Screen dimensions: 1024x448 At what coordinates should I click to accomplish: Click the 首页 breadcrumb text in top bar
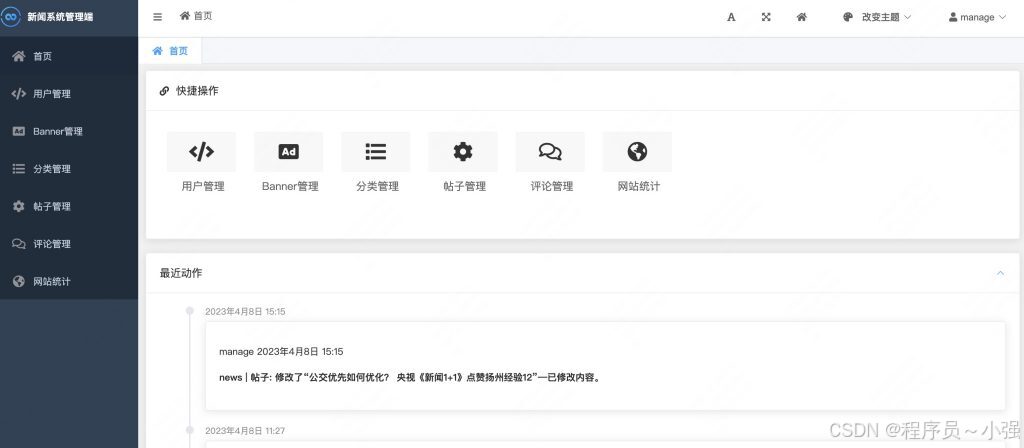coord(203,16)
